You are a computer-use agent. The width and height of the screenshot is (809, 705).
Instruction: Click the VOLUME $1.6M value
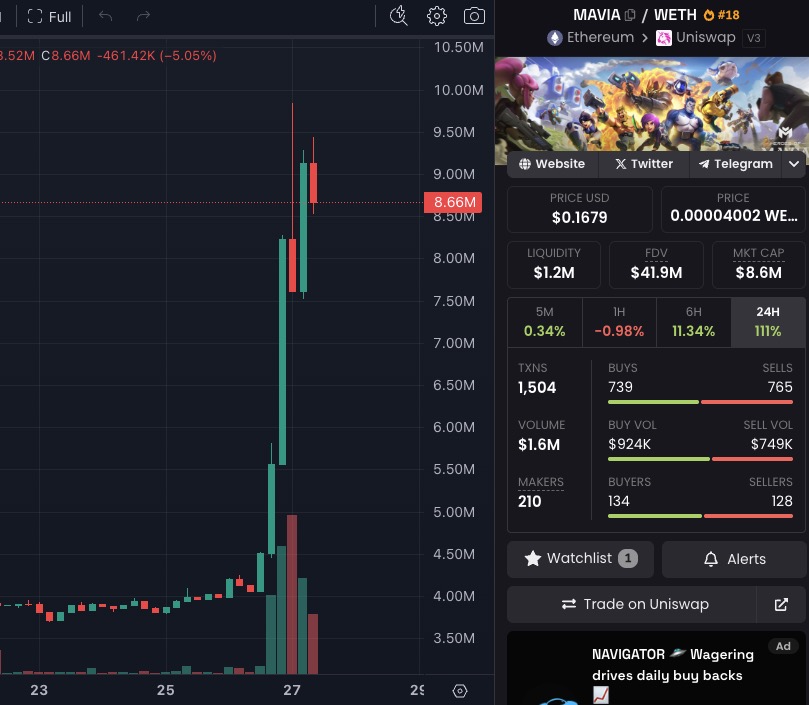(x=539, y=444)
